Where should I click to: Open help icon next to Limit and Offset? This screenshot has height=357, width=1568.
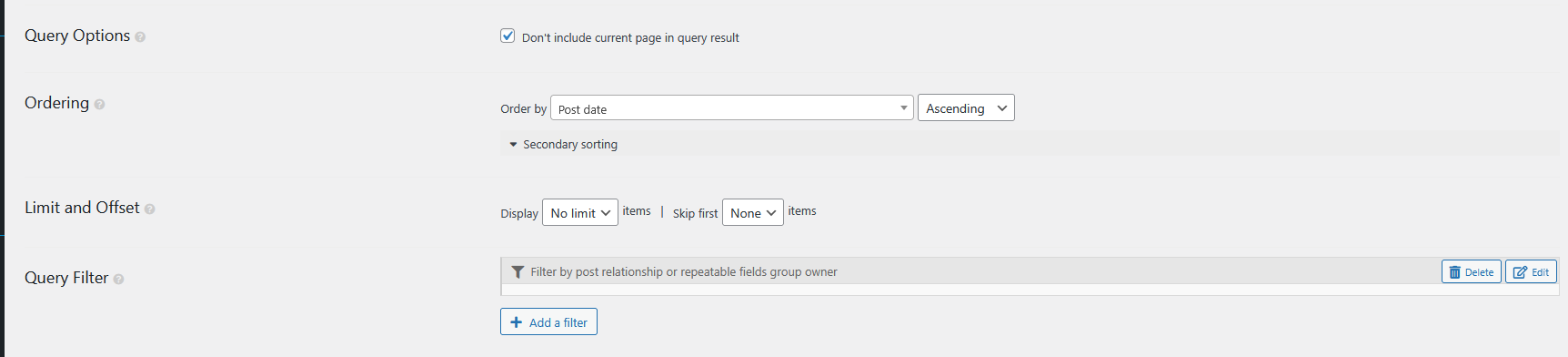(x=149, y=209)
